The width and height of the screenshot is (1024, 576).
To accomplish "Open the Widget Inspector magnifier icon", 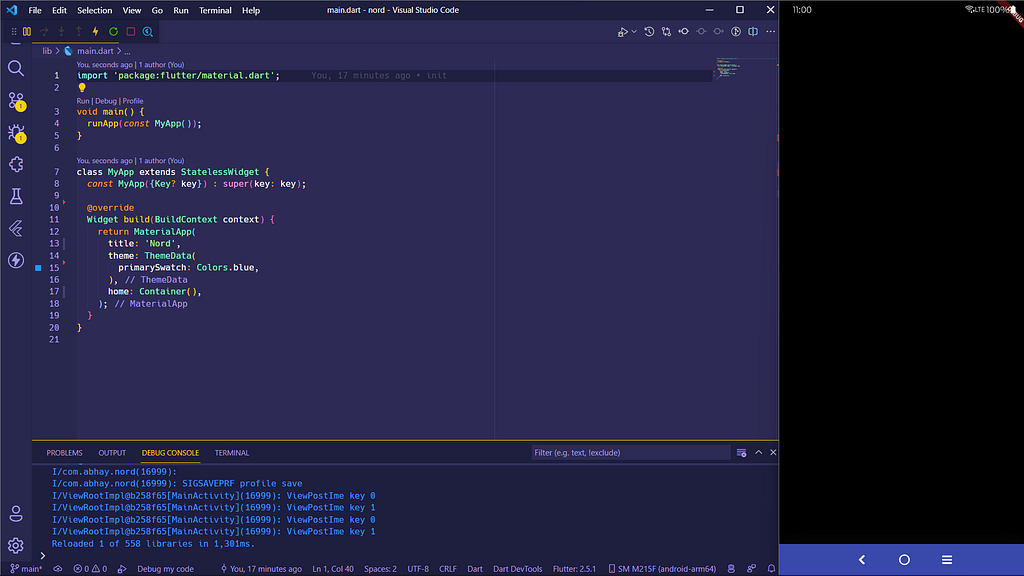I will coord(148,31).
